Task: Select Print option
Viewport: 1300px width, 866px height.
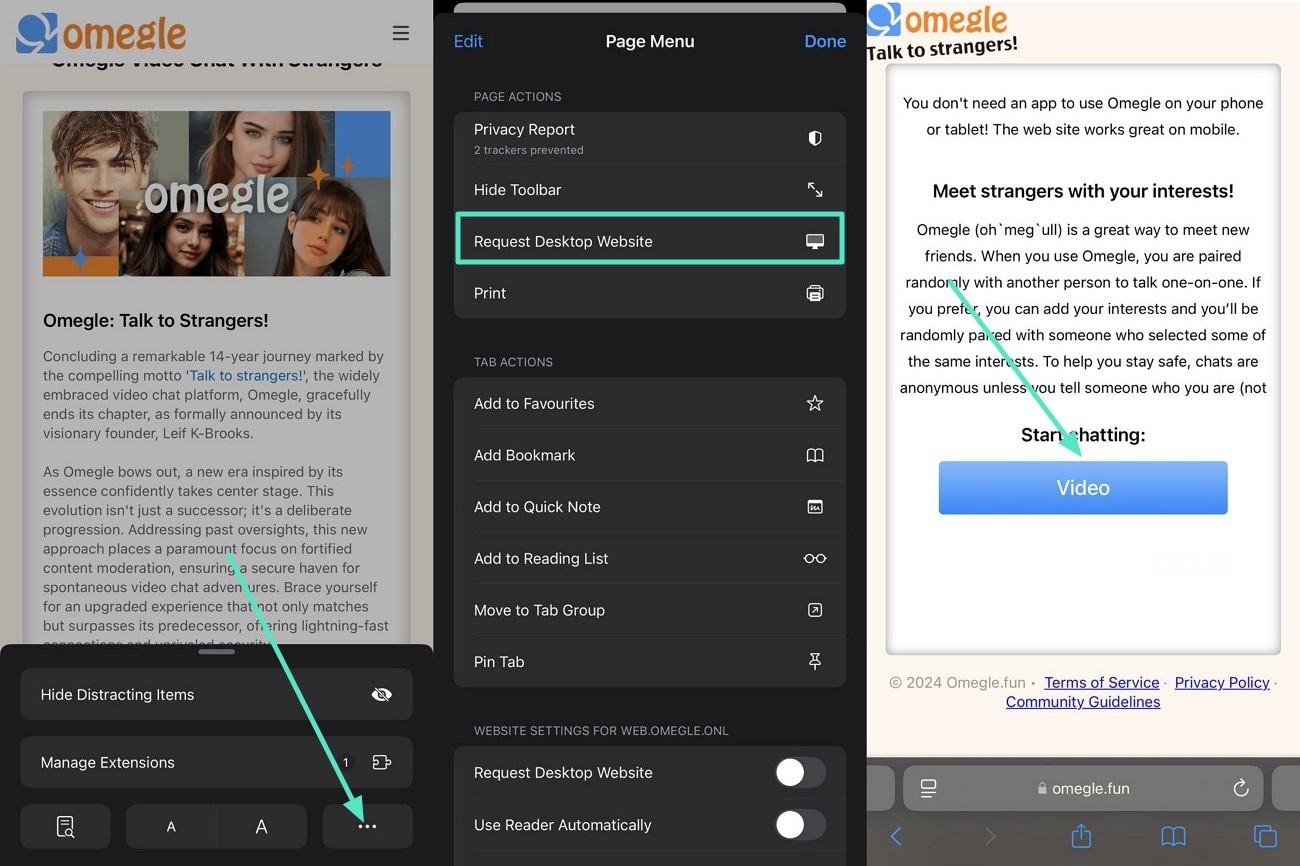Action: click(x=650, y=293)
